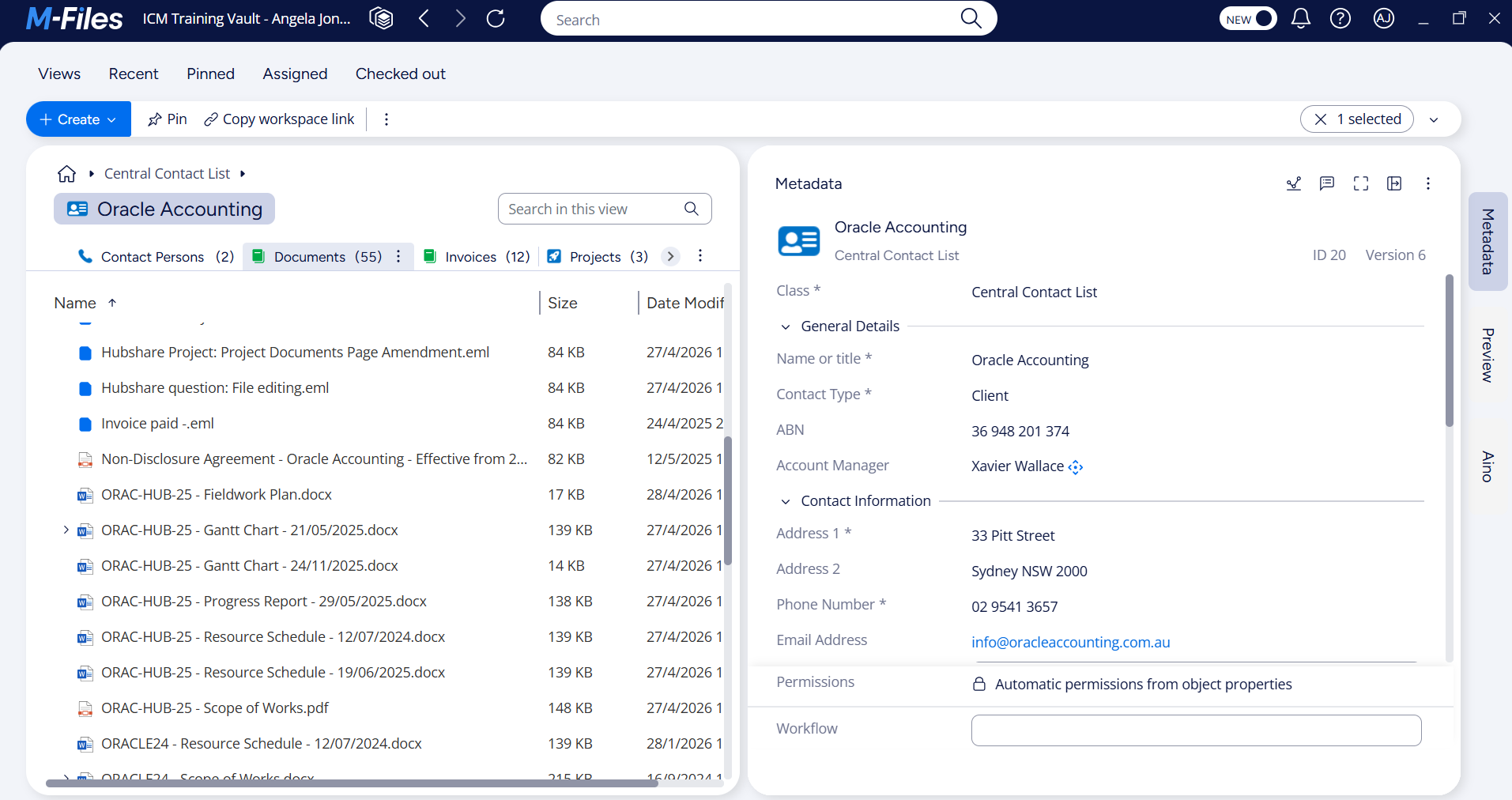
Task: Click the listing horizontal scrollbar
Action: (x=352, y=783)
